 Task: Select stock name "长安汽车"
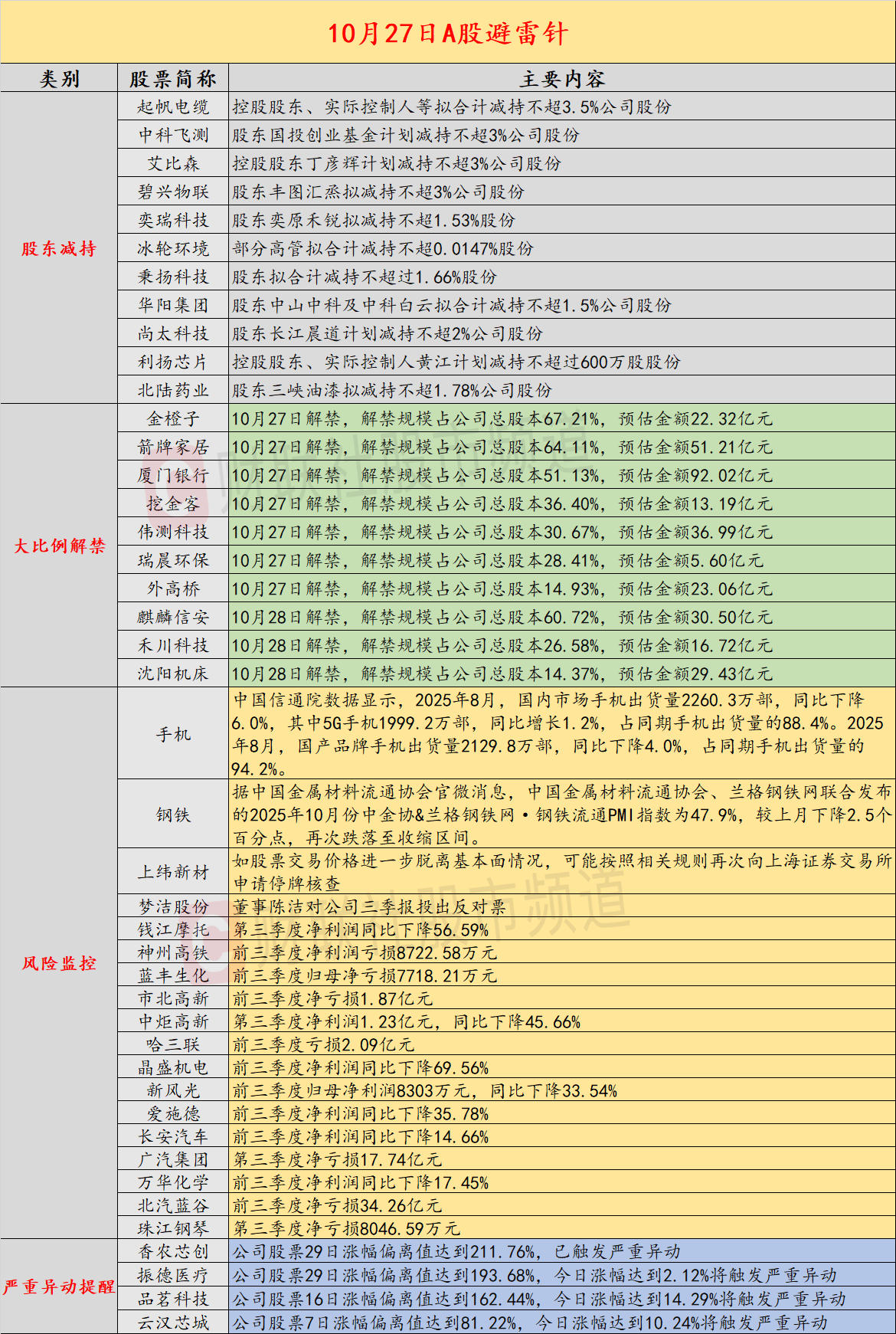pos(173,1137)
